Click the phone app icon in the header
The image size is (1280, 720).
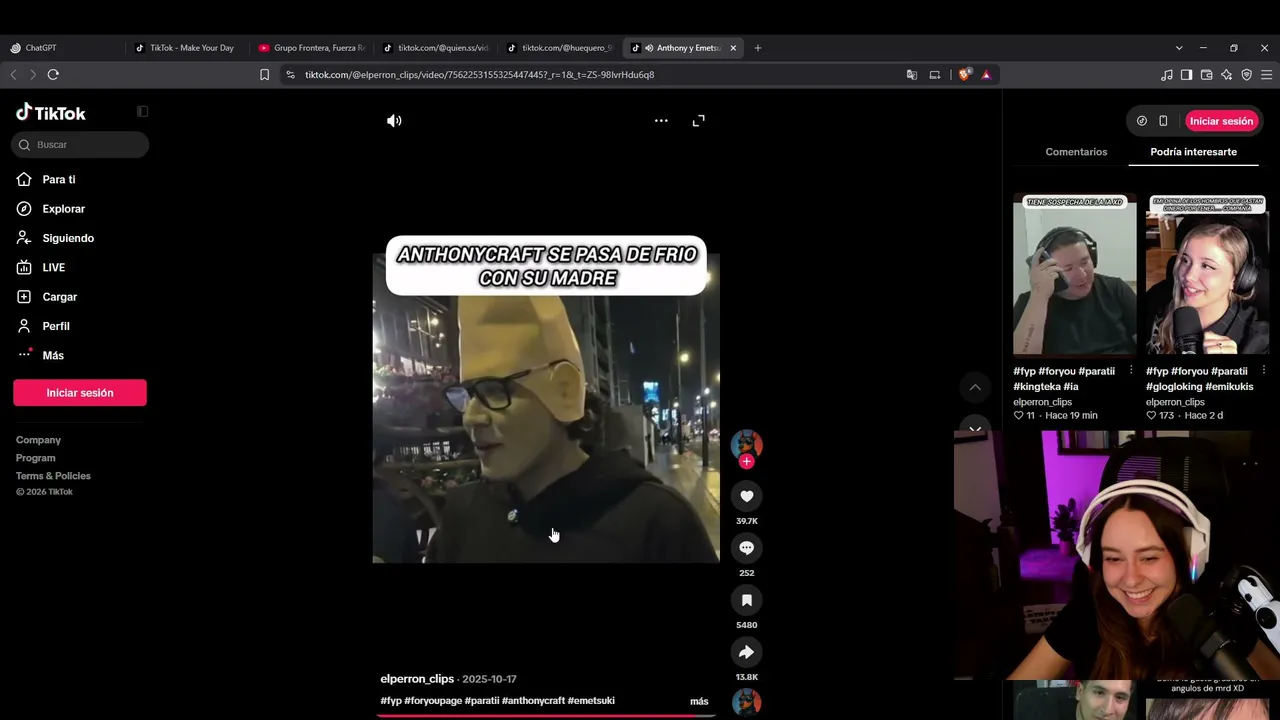click(1163, 121)
